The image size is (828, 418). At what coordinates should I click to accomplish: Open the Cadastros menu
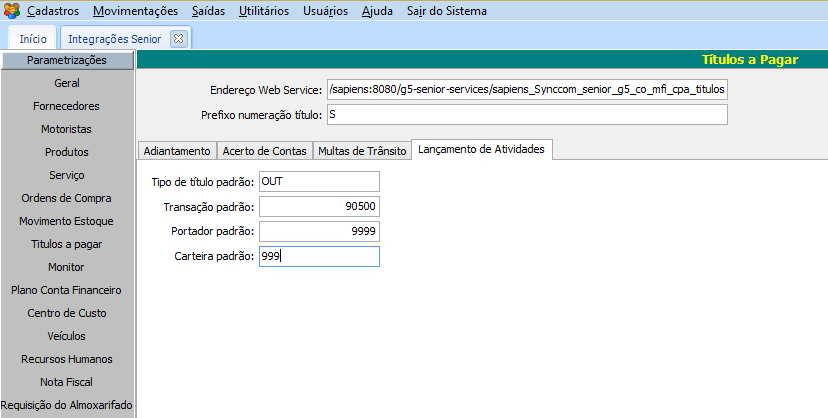coord(53,11)
